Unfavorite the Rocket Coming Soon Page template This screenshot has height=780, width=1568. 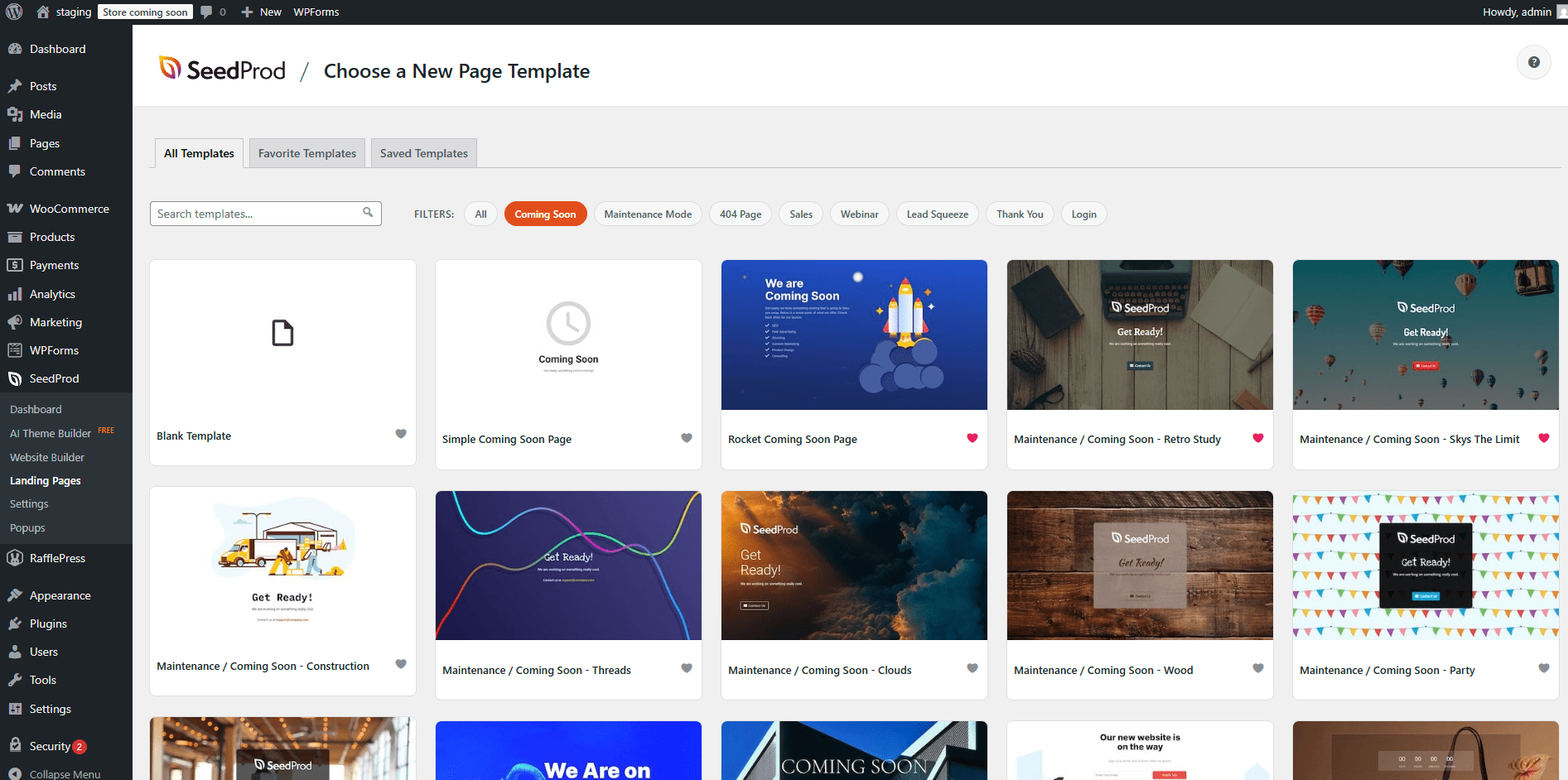click(x=972, y=438)
